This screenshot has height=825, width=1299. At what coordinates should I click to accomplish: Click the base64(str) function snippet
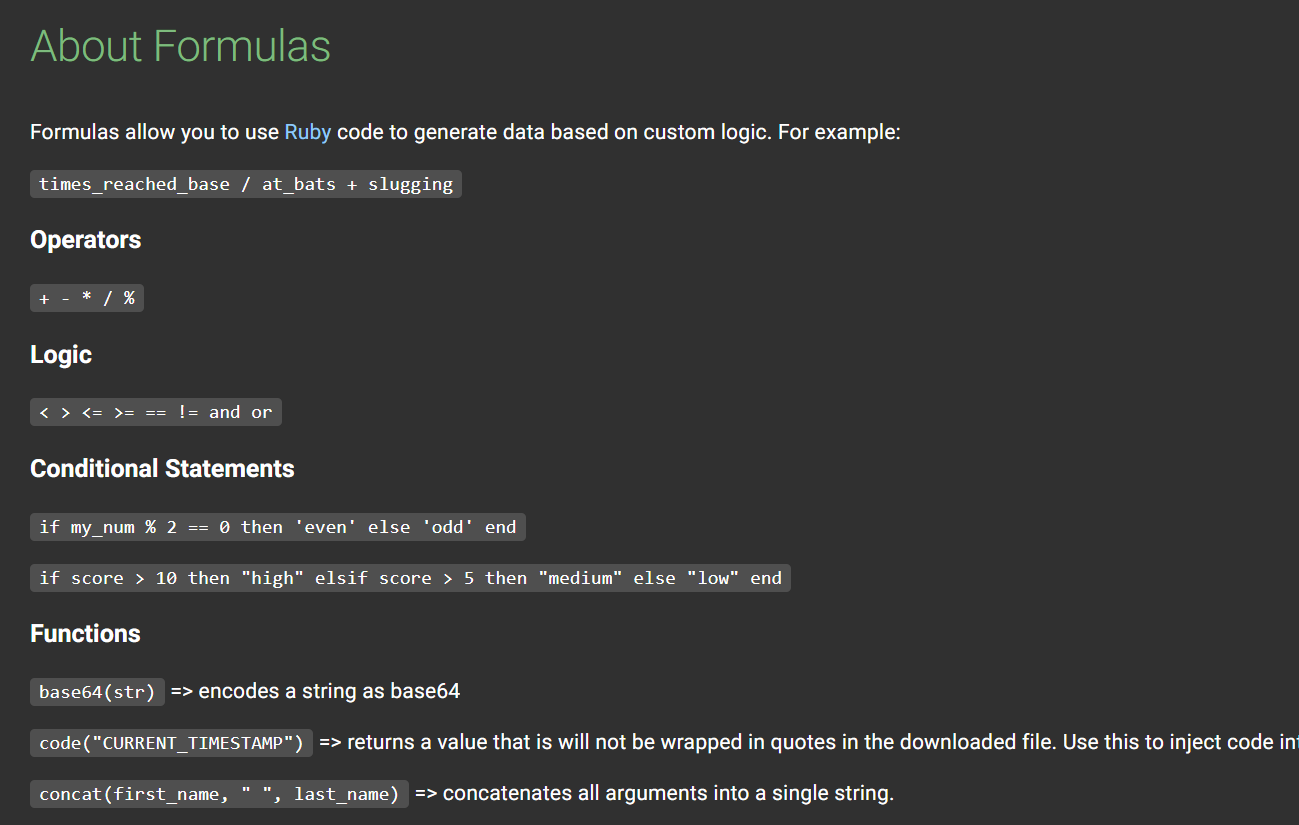[97, 691]
